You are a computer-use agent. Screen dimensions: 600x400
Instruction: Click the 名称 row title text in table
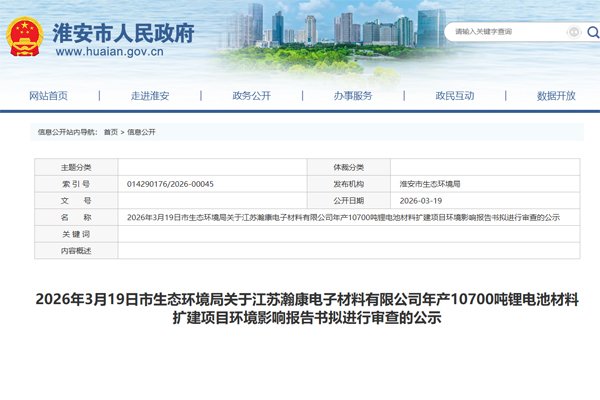(x=343, y=217)
